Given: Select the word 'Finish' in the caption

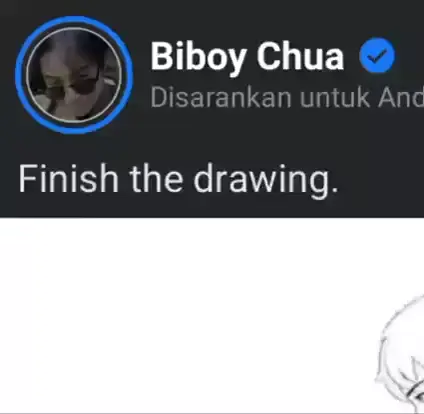Looking at the screenshot, I should [68, 178].
